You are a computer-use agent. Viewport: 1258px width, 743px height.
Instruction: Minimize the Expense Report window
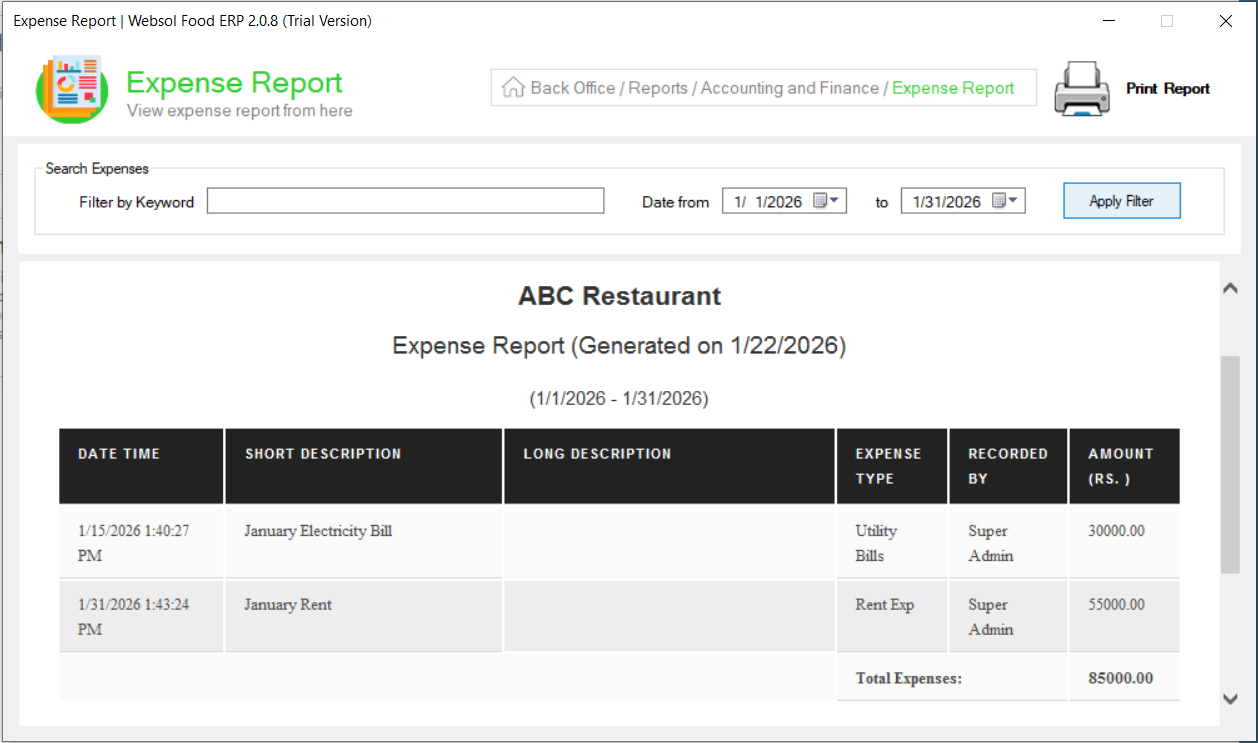[1110, 21]
